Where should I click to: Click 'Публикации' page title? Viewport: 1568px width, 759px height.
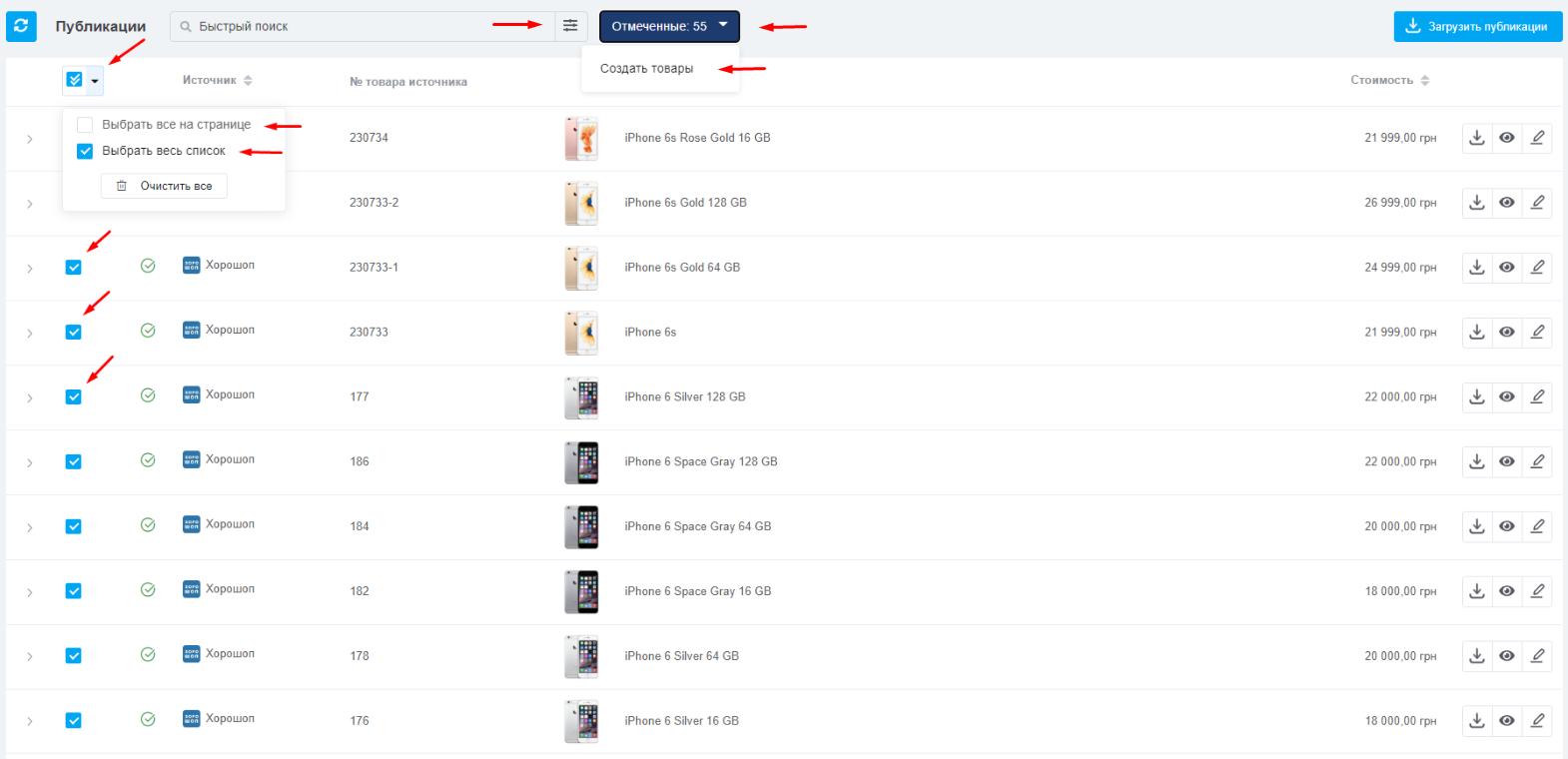tap(101, 26)
